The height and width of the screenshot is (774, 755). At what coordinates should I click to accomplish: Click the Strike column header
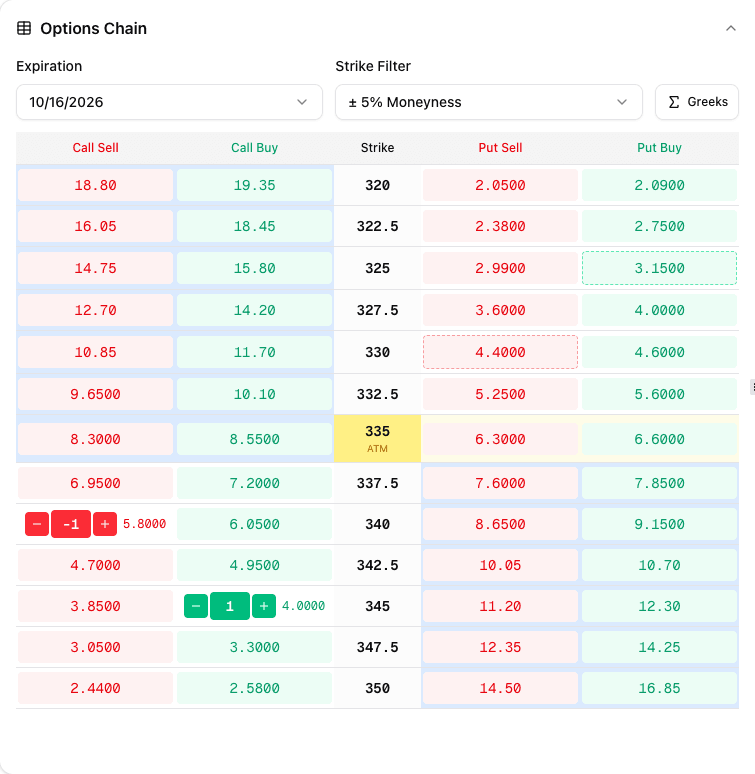[x=378, y=148]
